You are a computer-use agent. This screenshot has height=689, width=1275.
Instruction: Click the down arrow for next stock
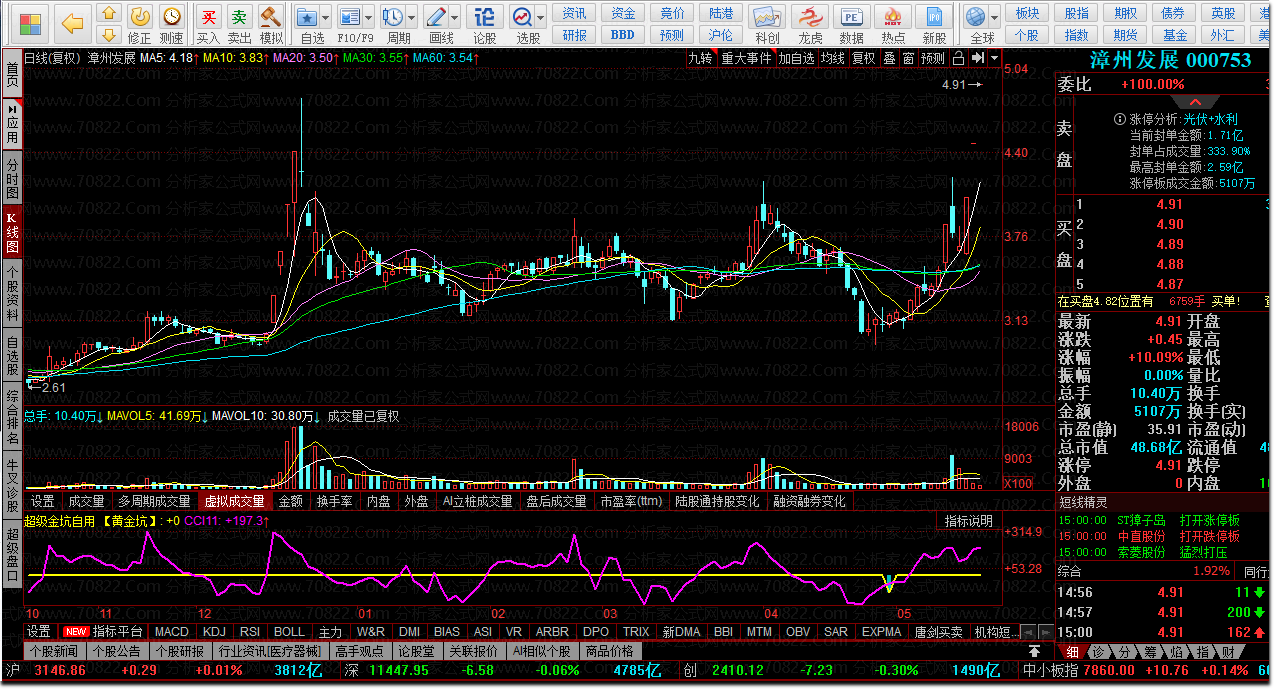click(110, 36)
